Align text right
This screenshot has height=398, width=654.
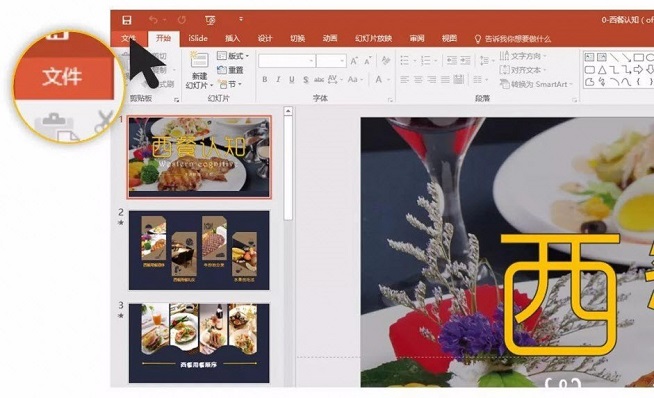point(432,79)
